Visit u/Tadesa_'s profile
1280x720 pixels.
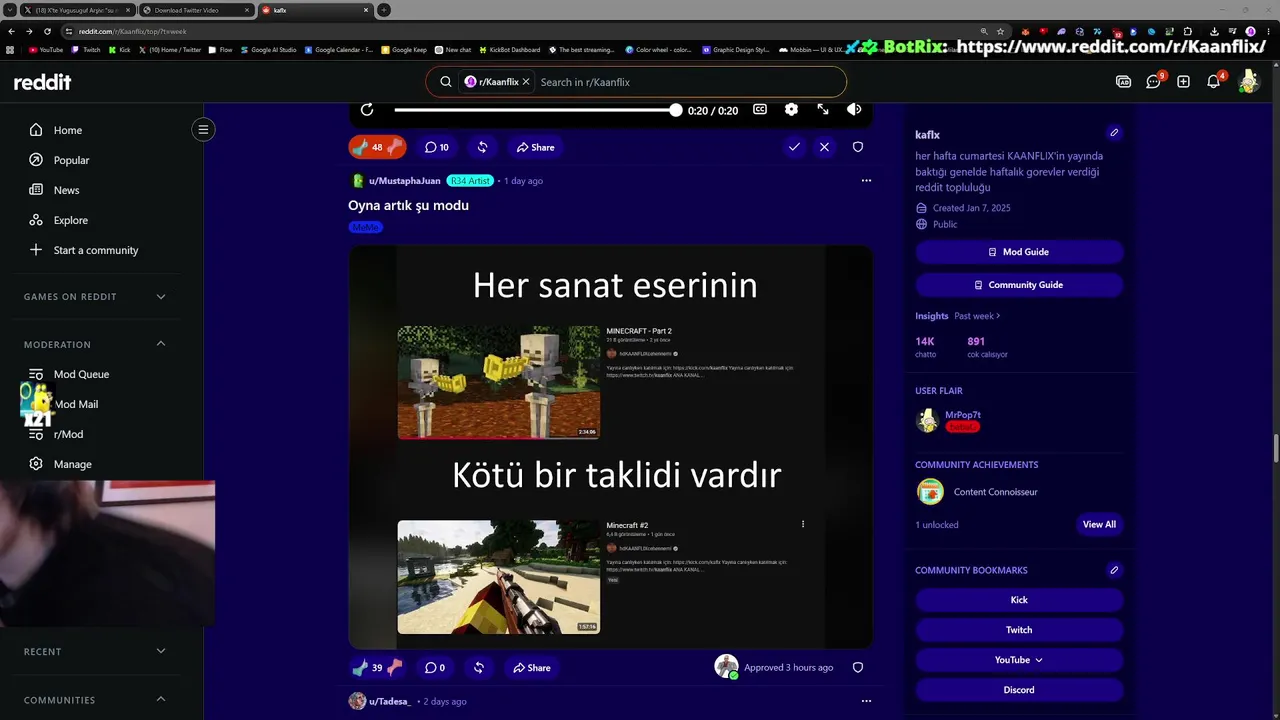[390, 701]
